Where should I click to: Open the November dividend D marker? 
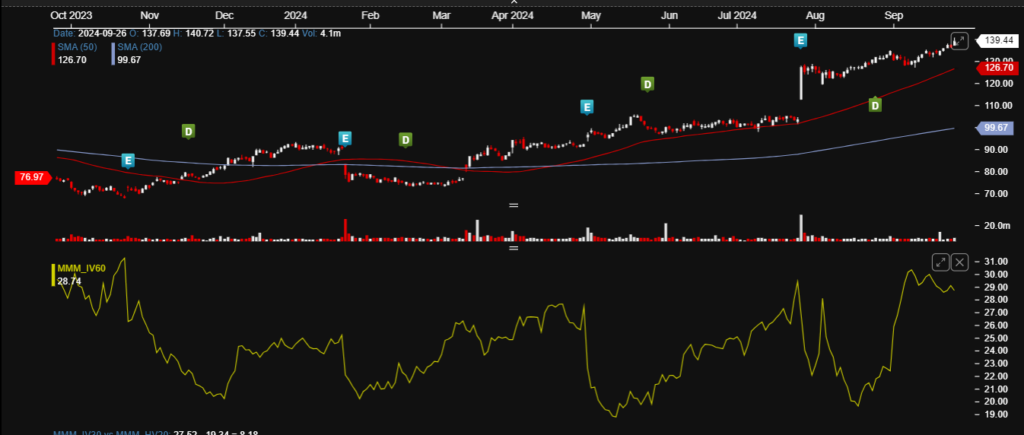188,132
